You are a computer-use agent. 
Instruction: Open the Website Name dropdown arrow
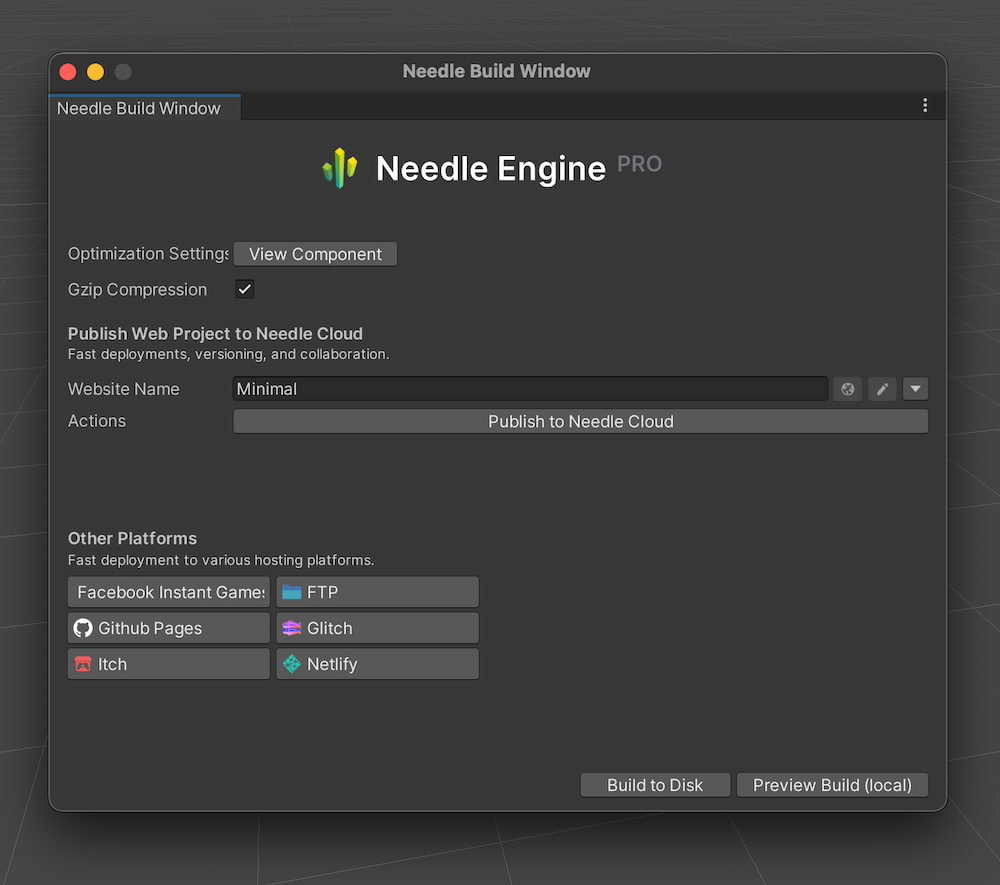[x=915, y=389]
